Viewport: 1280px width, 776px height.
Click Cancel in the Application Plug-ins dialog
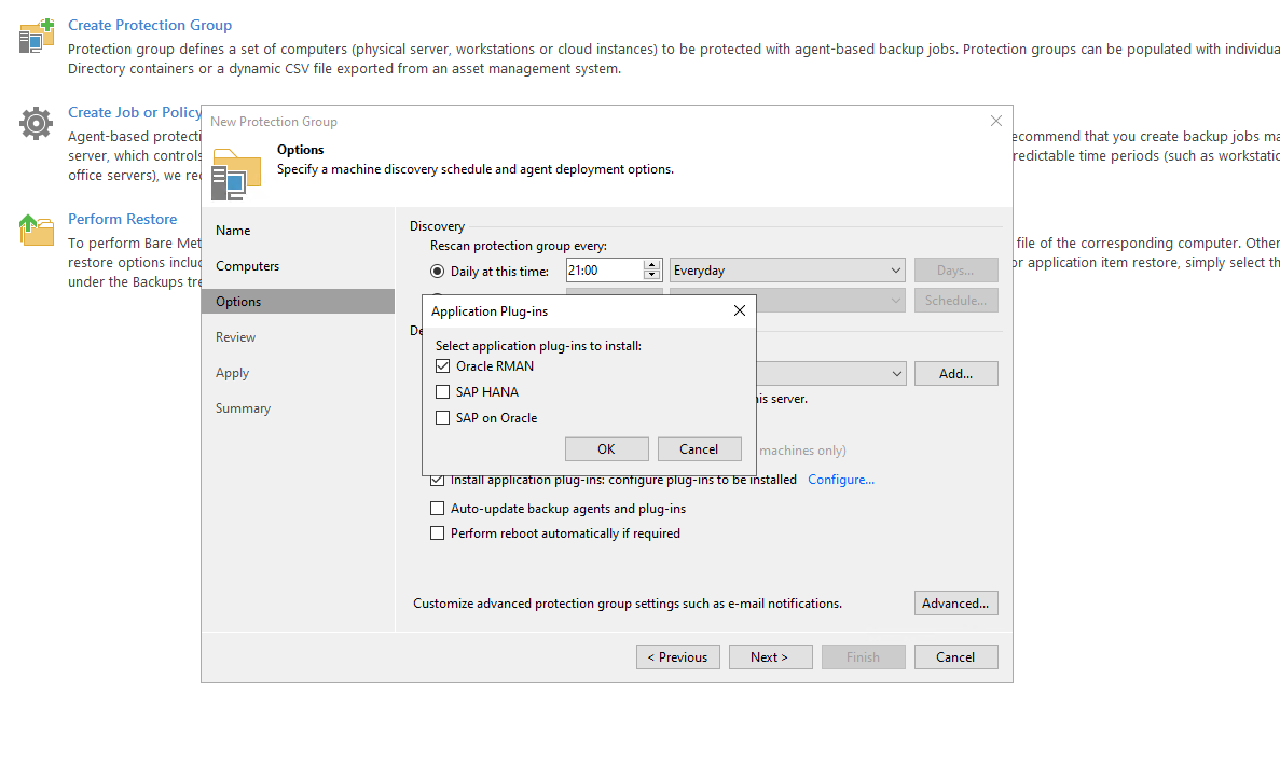(699, 449)
